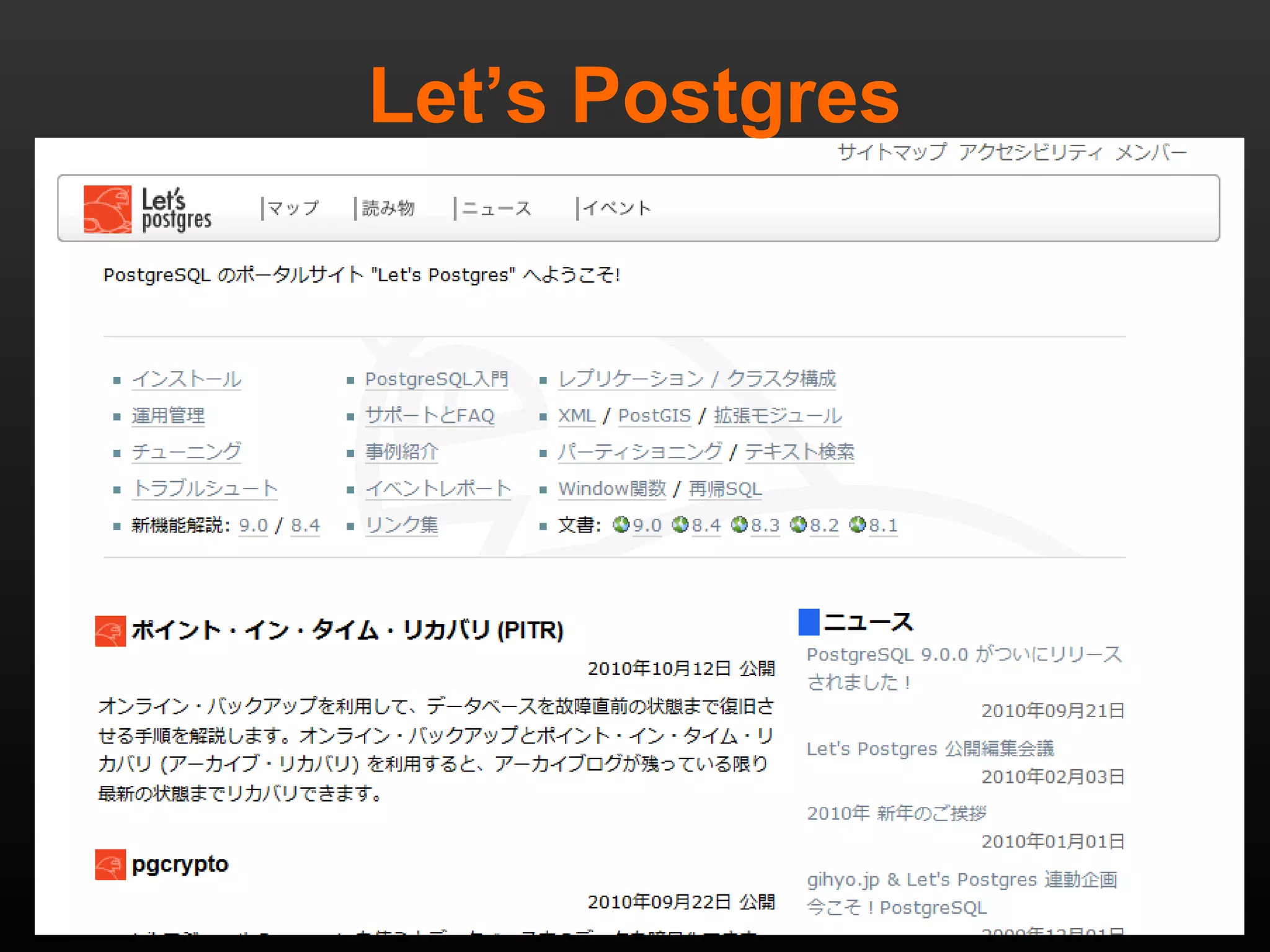The width and height of the screenshot is (1270, 952).
Task: Open the XML link
Action: coord(577,416)
